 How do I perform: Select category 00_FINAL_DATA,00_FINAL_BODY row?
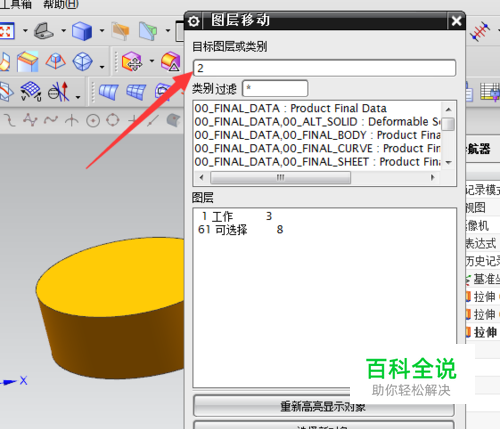tap(318, 135)
